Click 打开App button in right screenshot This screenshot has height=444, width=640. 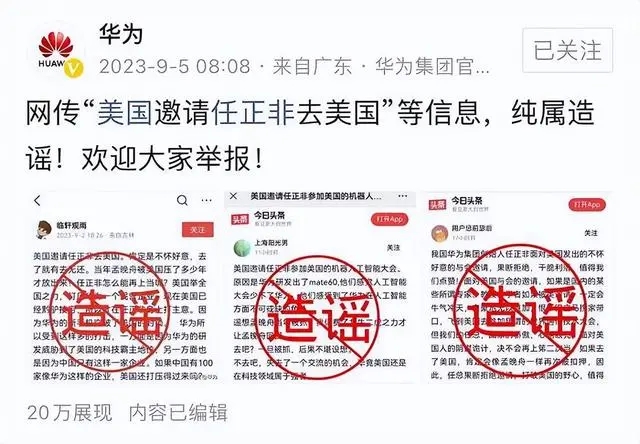click(x=587, y=204)
